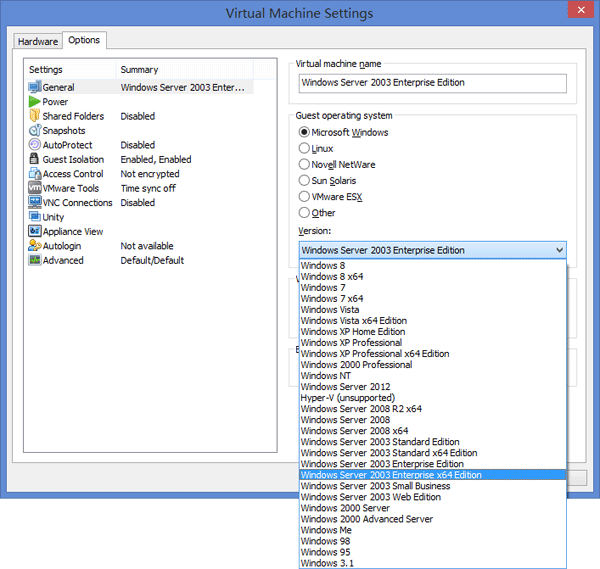Click the Shared Folders icon
This screenshot has height=569, width=600.
click(x=34, y=116)
